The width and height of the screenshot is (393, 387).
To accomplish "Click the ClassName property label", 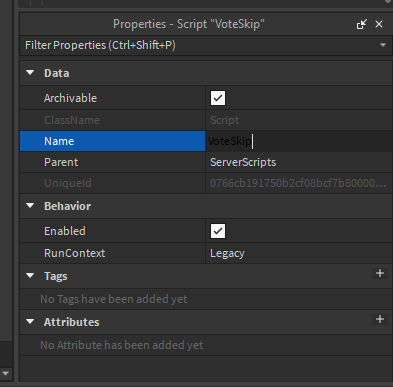I will pos(72,120).
